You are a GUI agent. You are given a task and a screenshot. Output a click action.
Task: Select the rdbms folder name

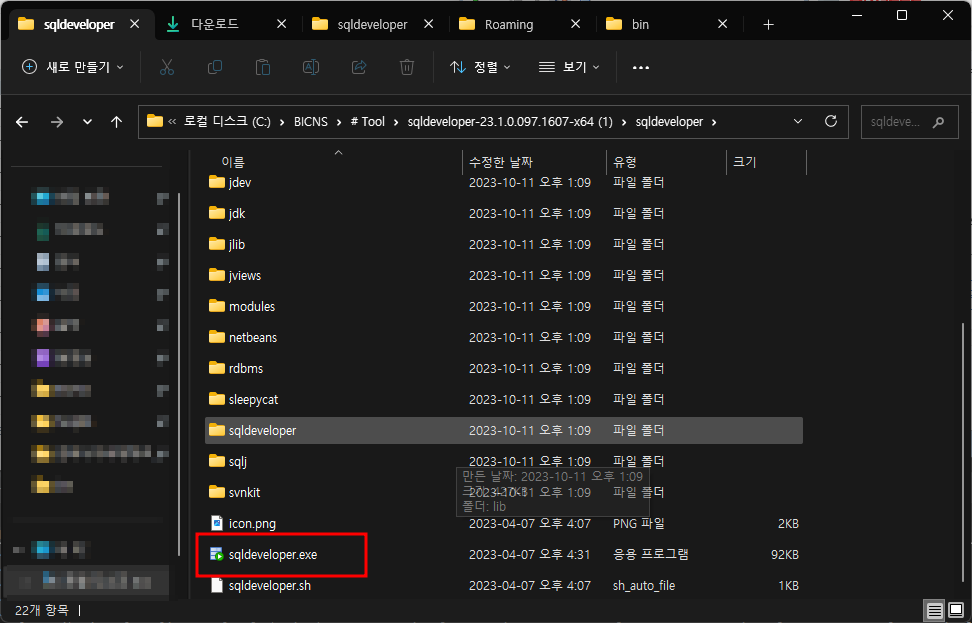246,368
